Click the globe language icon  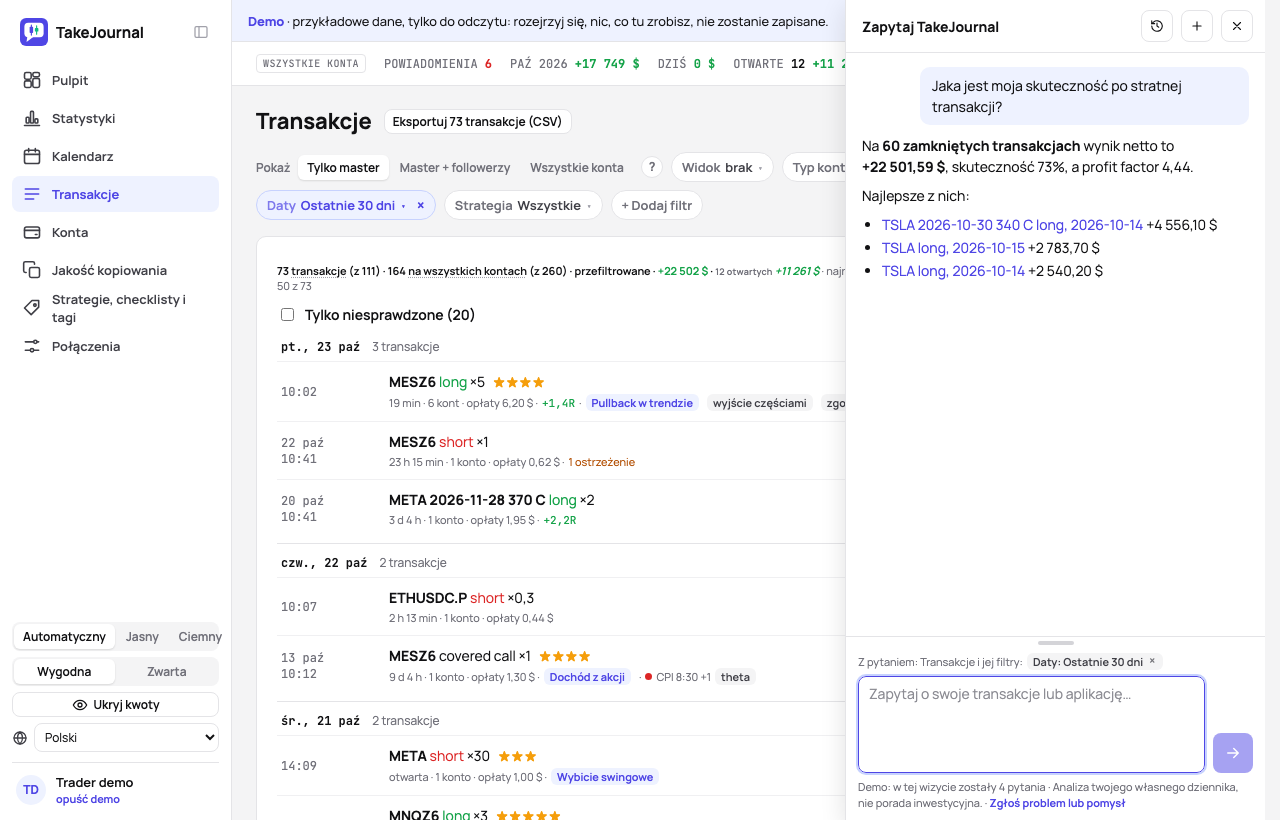(20, 738)
